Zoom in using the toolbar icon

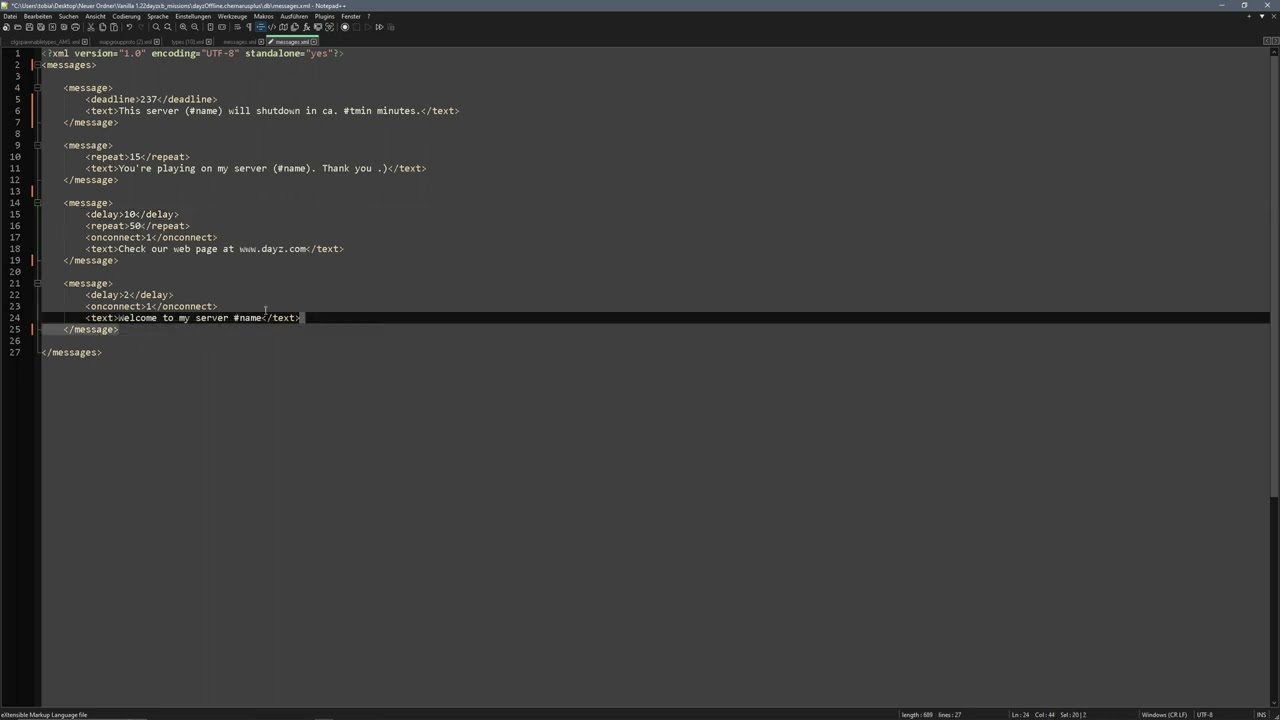183,27
